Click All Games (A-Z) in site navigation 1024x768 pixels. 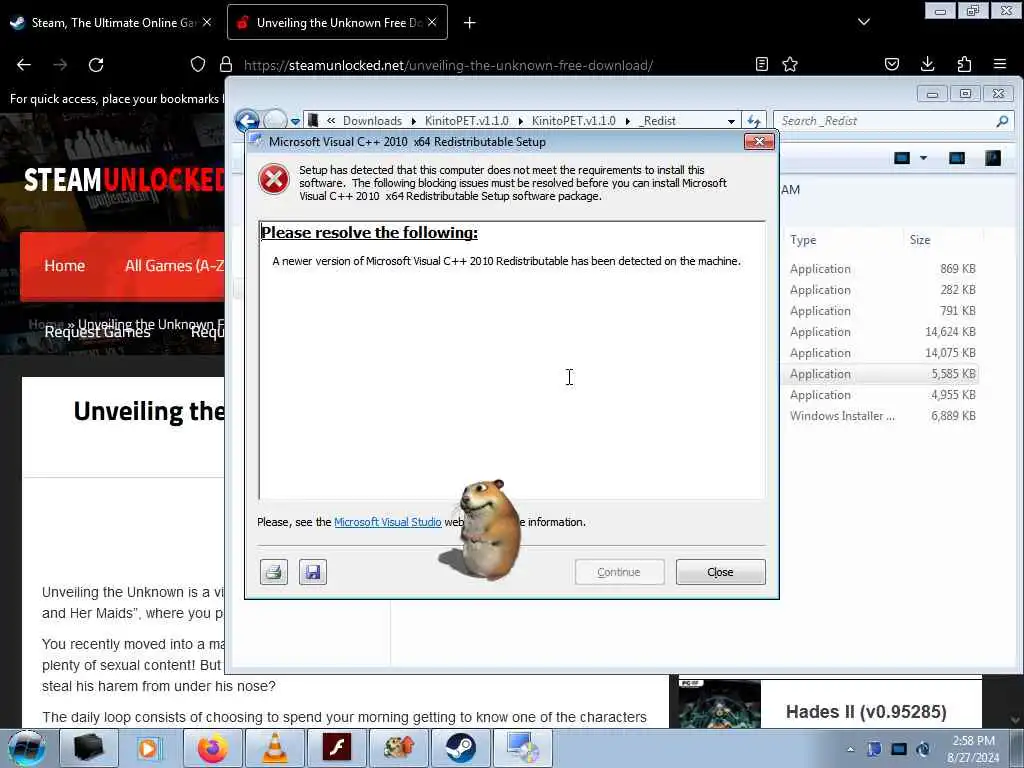(x=174, y=266)
